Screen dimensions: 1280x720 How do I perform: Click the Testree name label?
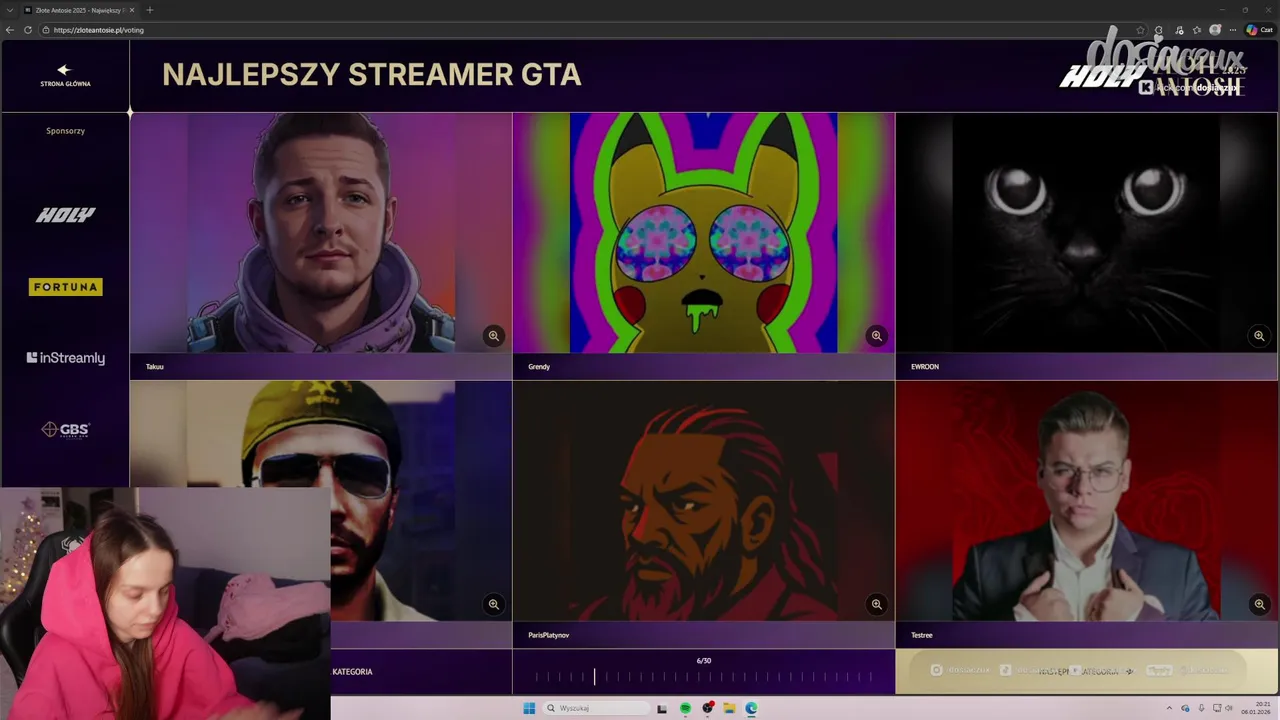pos(922,635)
